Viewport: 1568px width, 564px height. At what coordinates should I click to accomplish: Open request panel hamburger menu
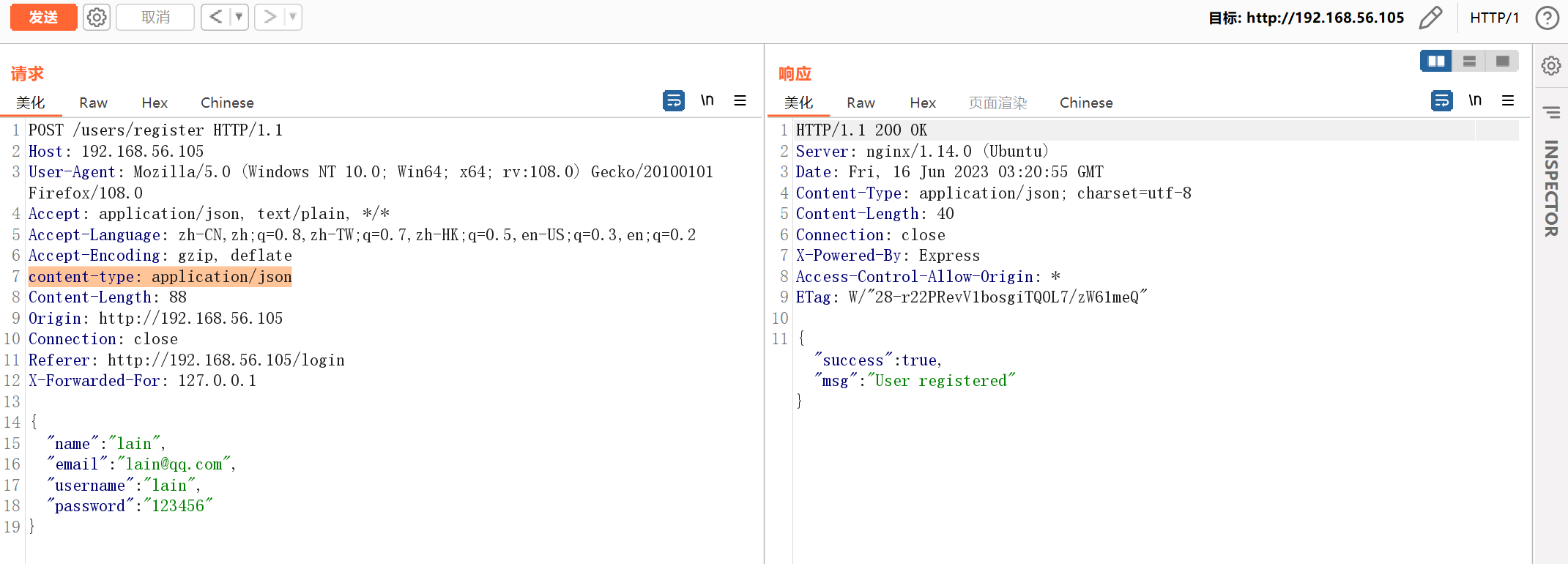[740, 100]
